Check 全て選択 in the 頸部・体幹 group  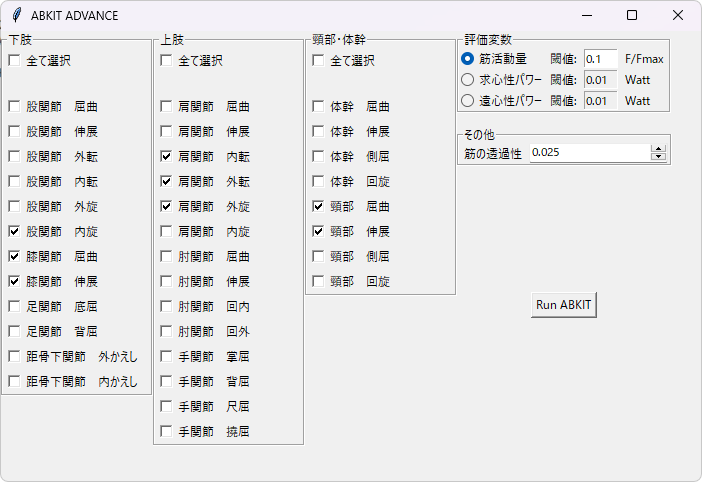[x=318, y=60]
